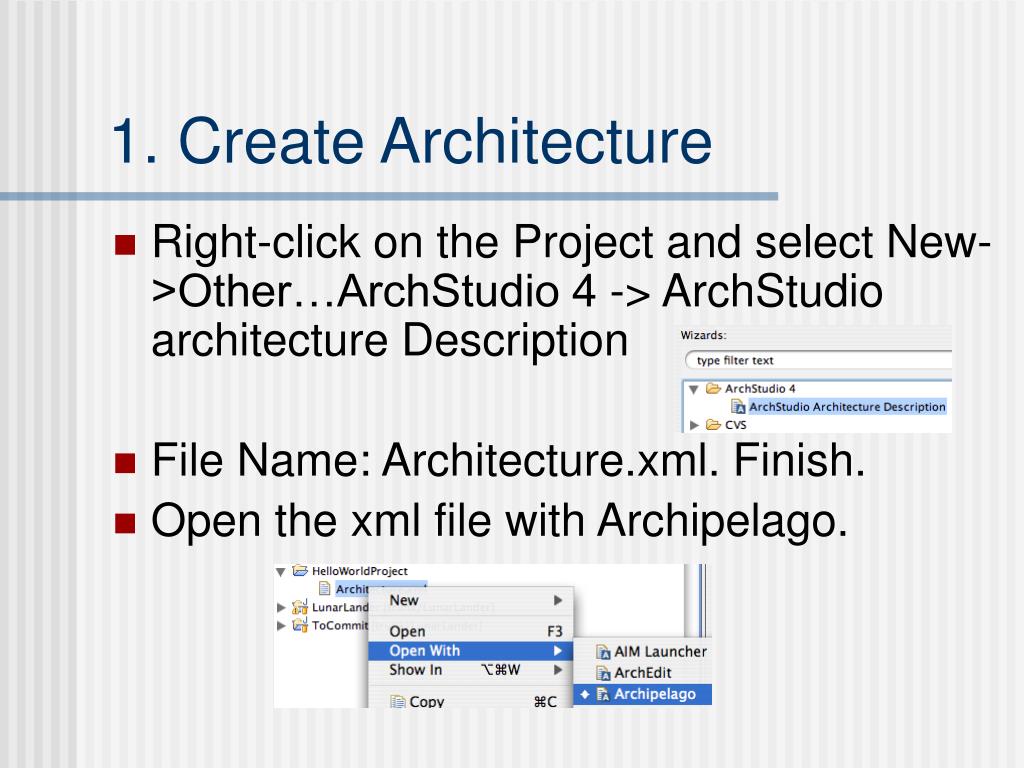Click the Copy menu item icon
This screenshot has width=1024, height=768.
[397, 701]
